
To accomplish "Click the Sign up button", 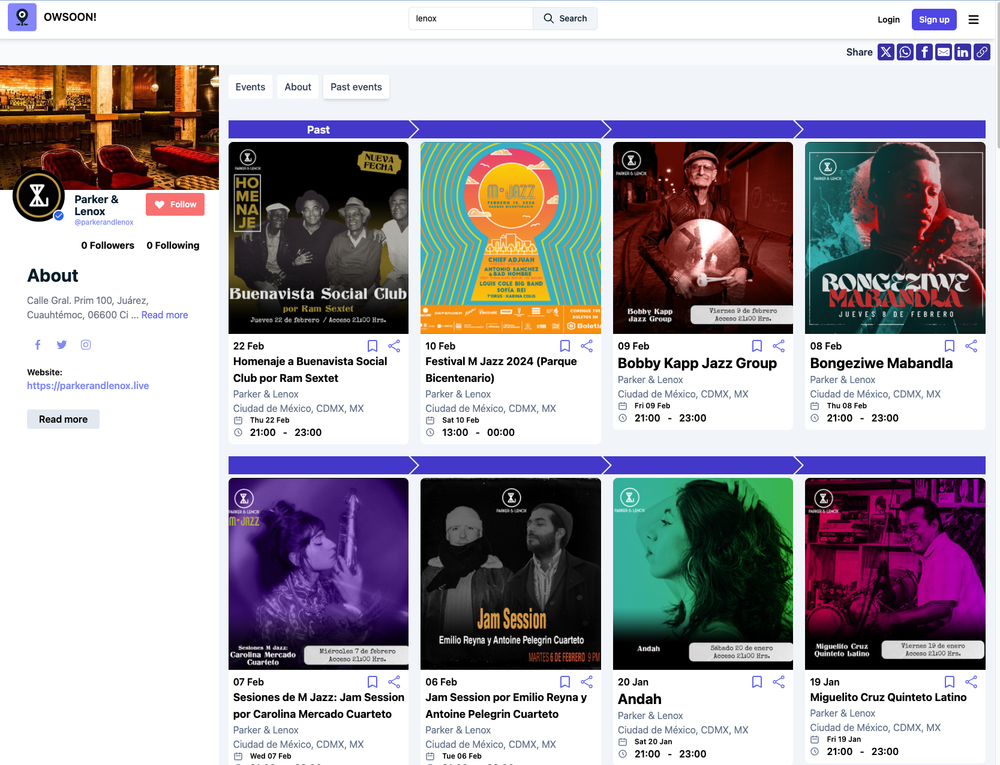I will [x=933, y=19].
